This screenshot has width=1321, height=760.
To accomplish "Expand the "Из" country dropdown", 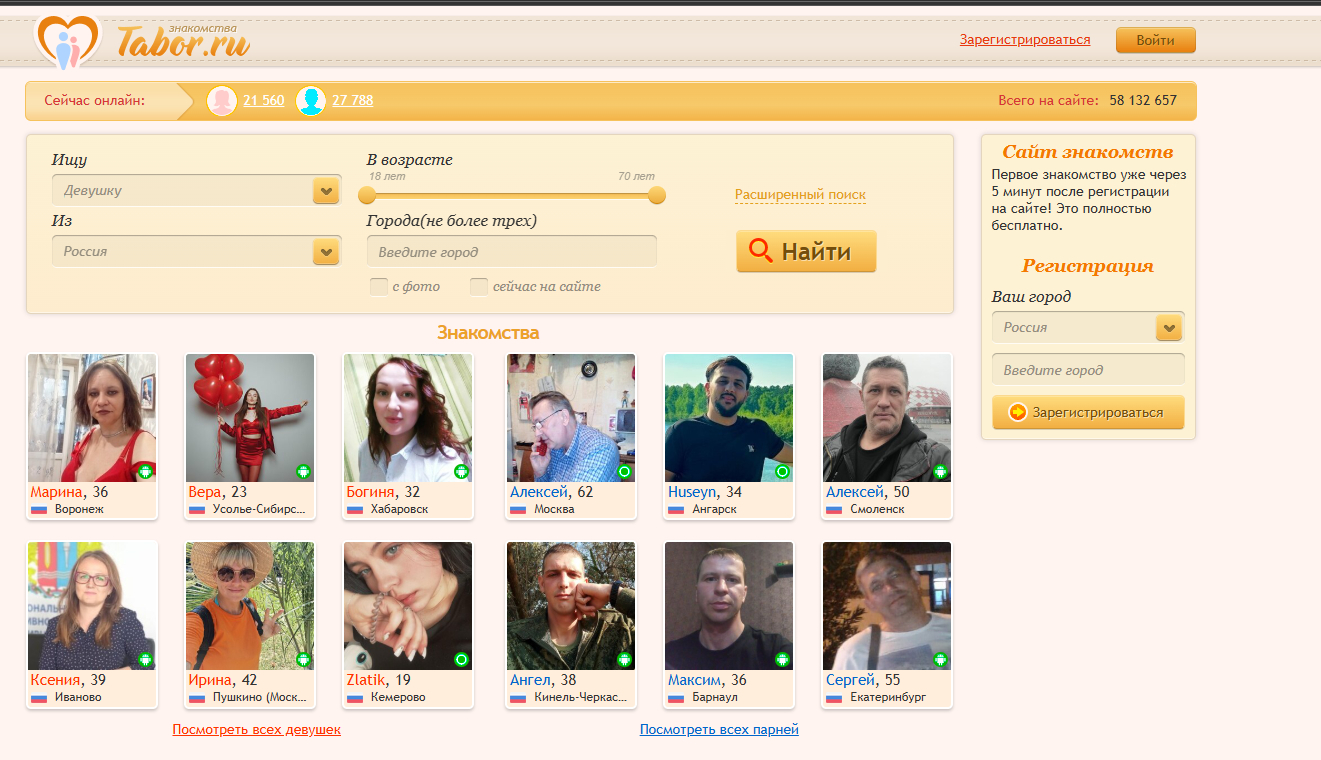I will (x=196, y=251).
